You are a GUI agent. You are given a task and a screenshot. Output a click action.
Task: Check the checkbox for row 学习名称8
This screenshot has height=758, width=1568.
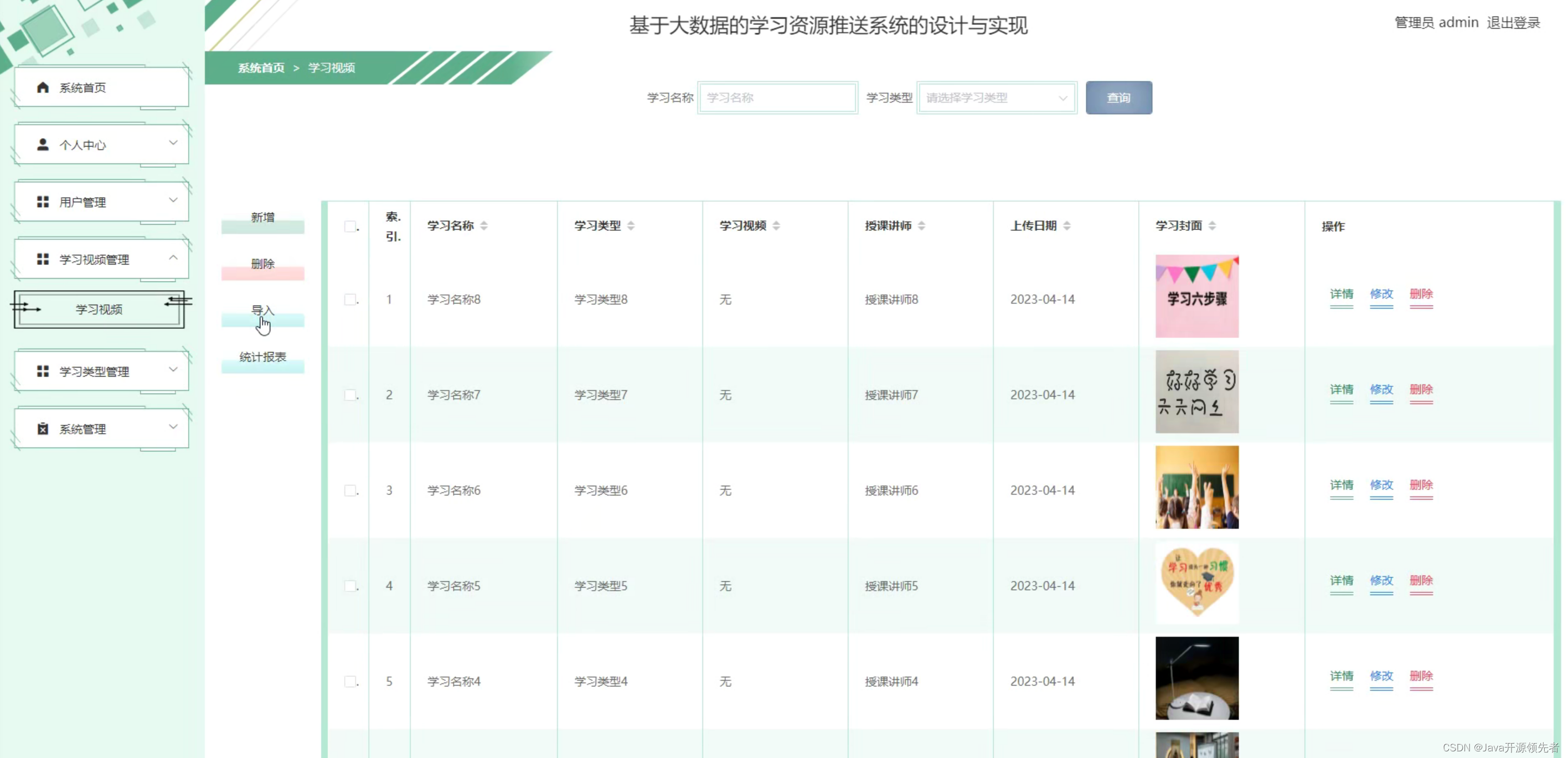350,300
